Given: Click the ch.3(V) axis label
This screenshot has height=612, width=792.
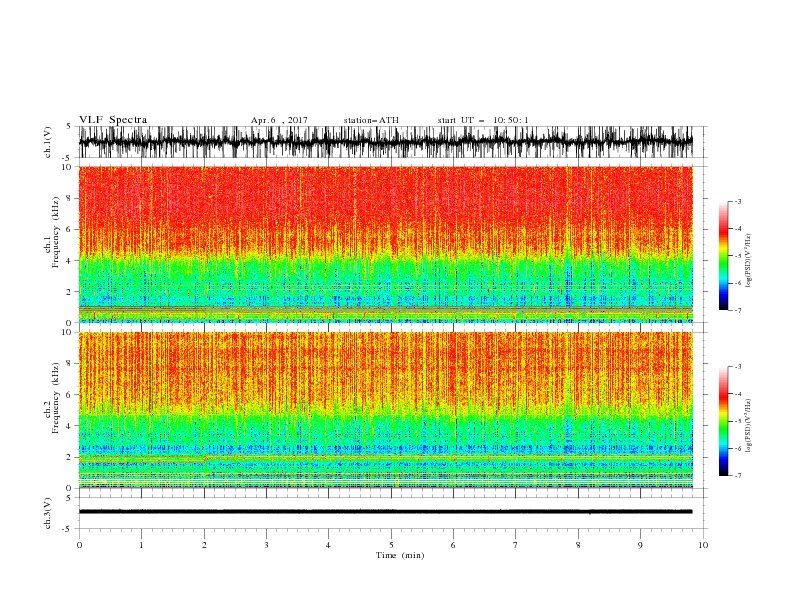Looking at the screenshot, I should [x=47, y=513].
